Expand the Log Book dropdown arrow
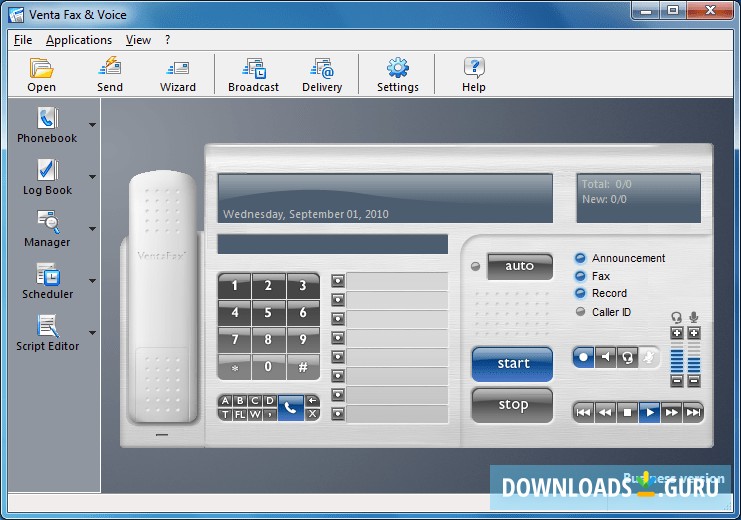 [93, 177]
